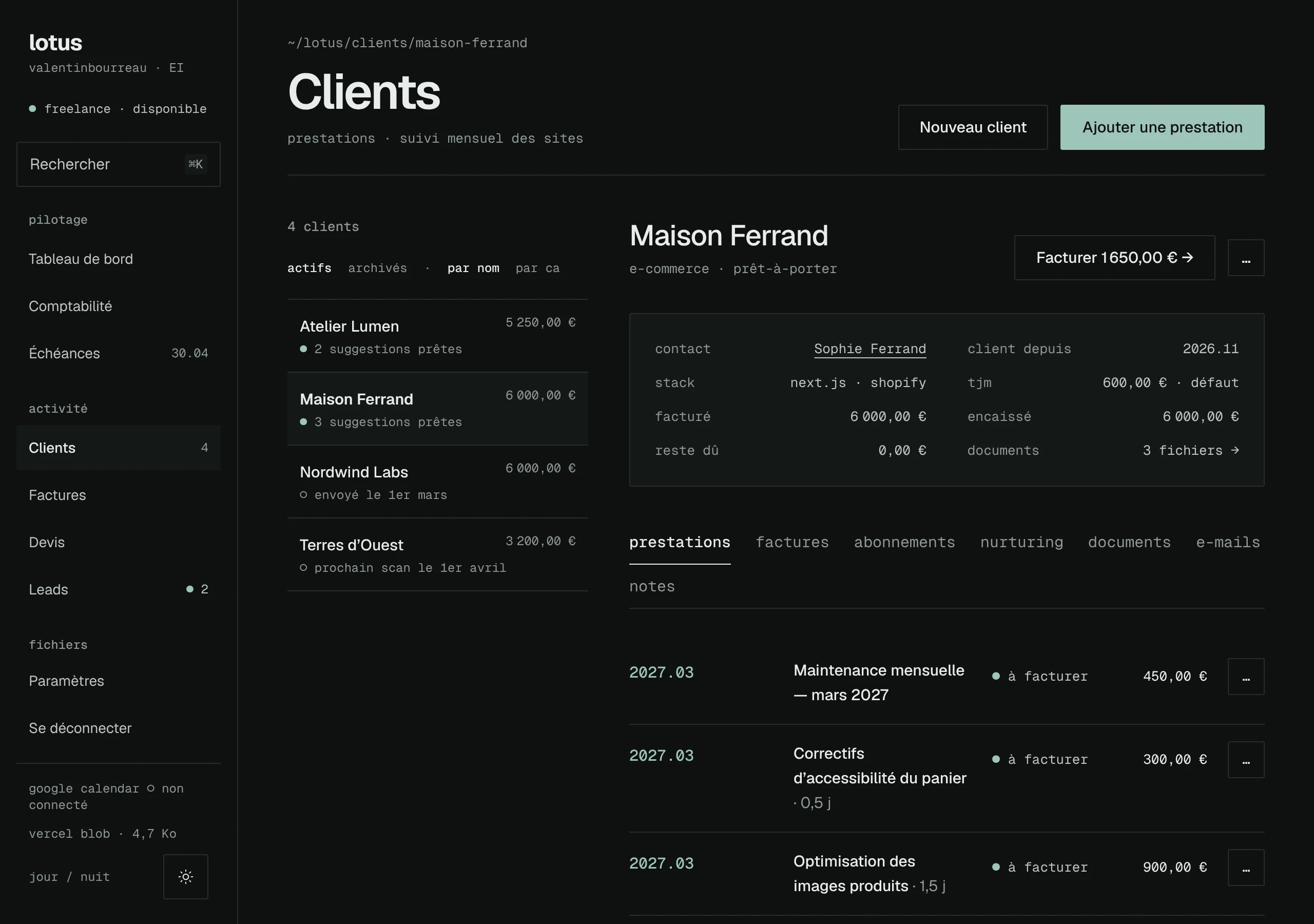Click google calendar non connecté status
Viewport: 1314px width, 924px height.
point(106,796)
